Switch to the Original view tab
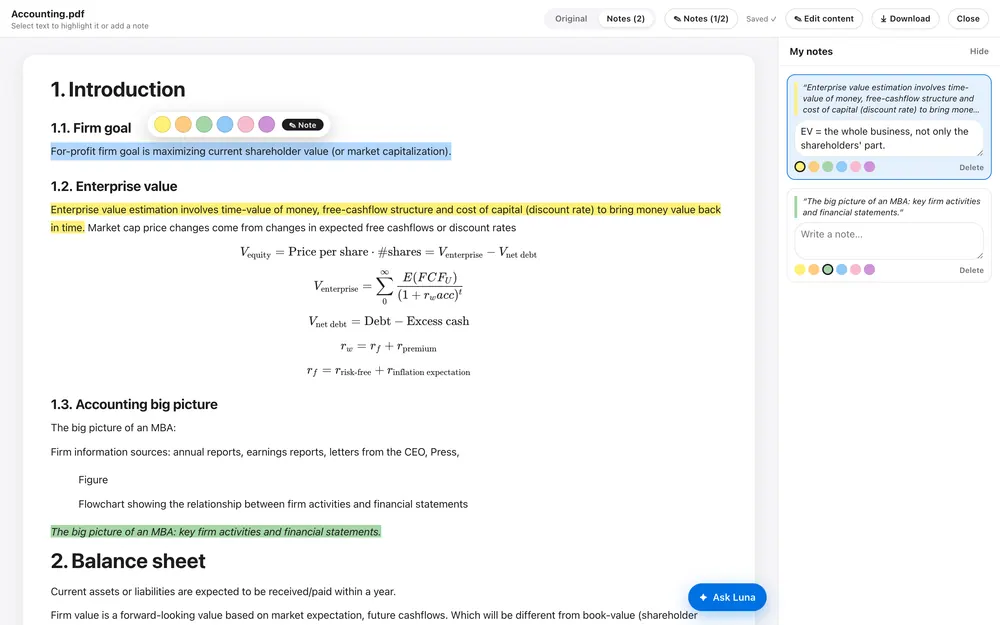Screen dimensions: 1000x625 tap(571, 18)
